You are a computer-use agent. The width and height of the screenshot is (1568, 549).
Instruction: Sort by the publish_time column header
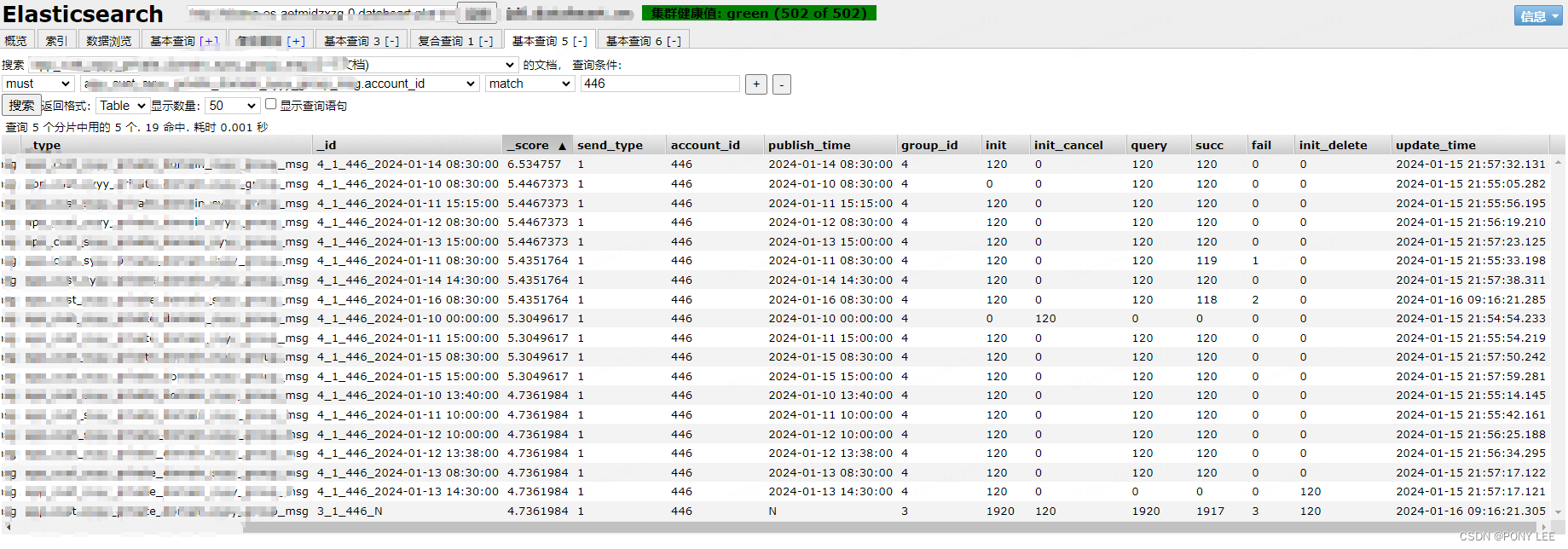point(831,145)
